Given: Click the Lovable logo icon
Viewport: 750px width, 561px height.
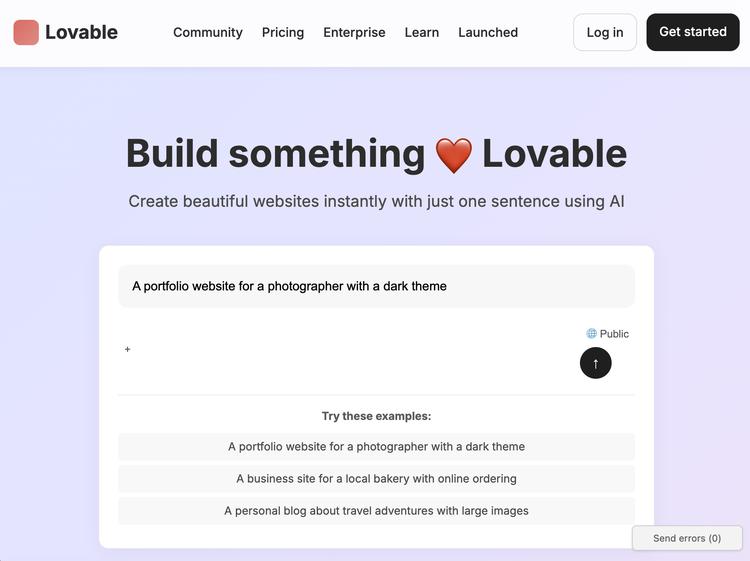Looking at the screenshot, I should tap(26, 32).
